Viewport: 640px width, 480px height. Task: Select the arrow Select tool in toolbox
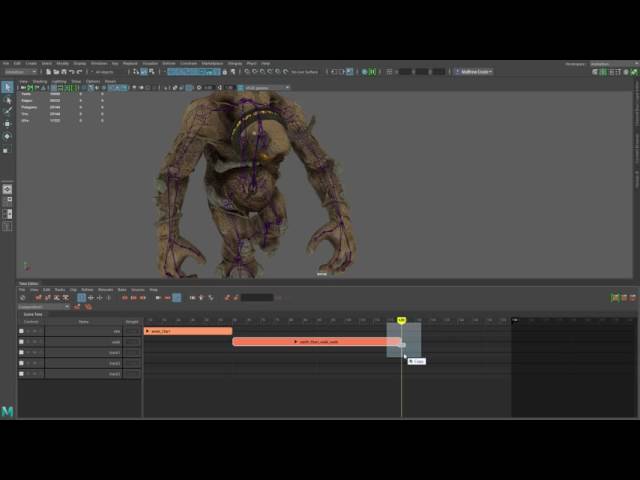pyautogui.click(x=7, y=87)
